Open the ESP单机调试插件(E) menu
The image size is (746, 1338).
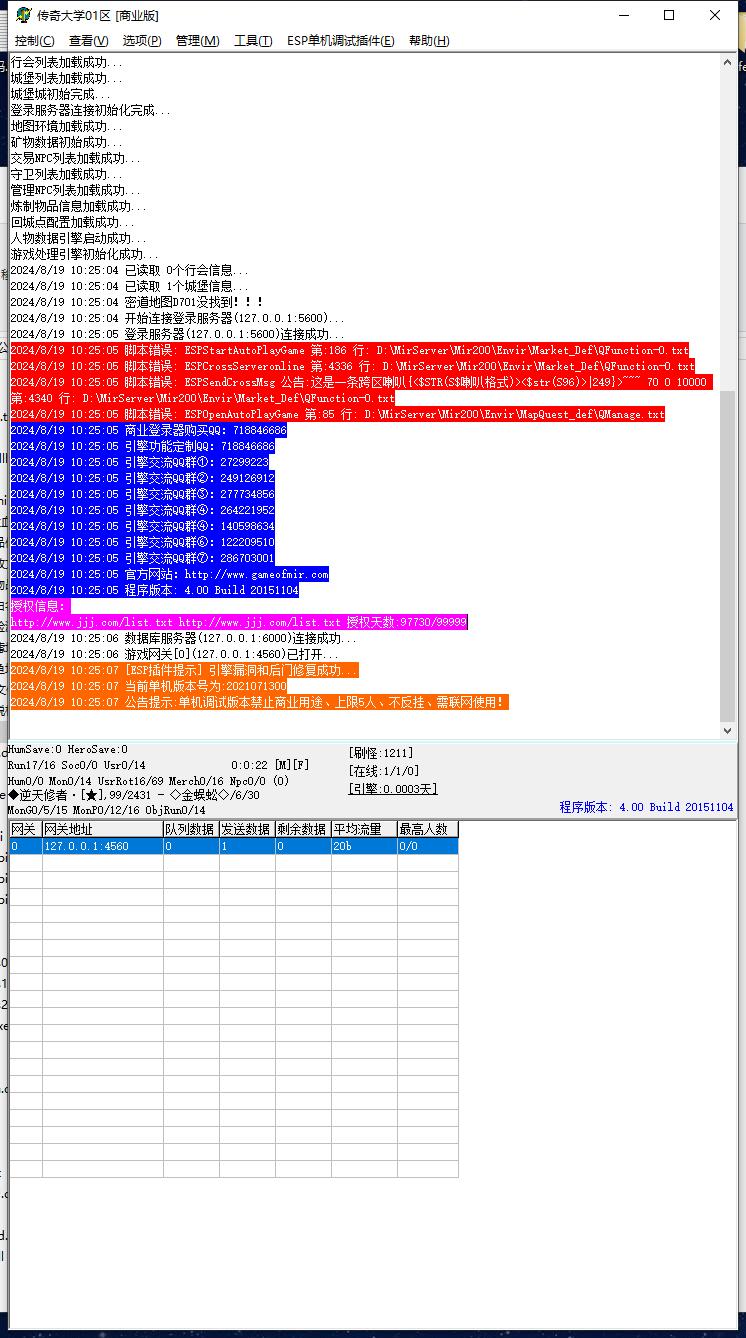click(340, 41)
